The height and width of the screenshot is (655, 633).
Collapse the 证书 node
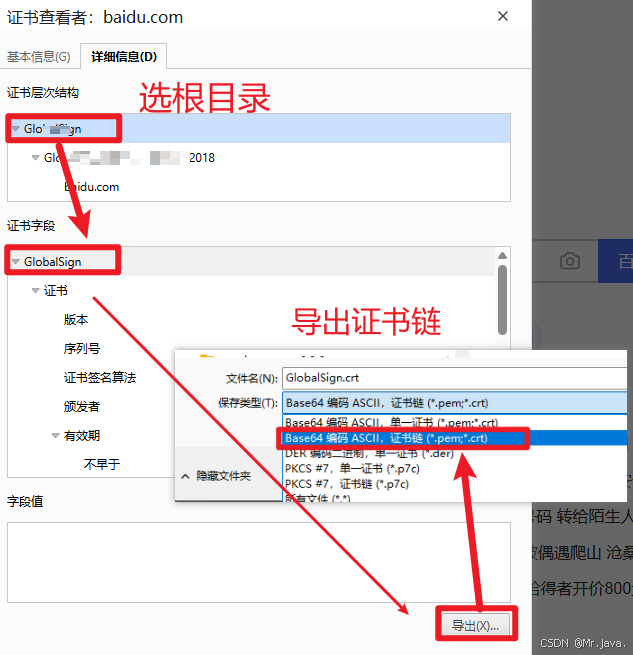click(36, 290)
